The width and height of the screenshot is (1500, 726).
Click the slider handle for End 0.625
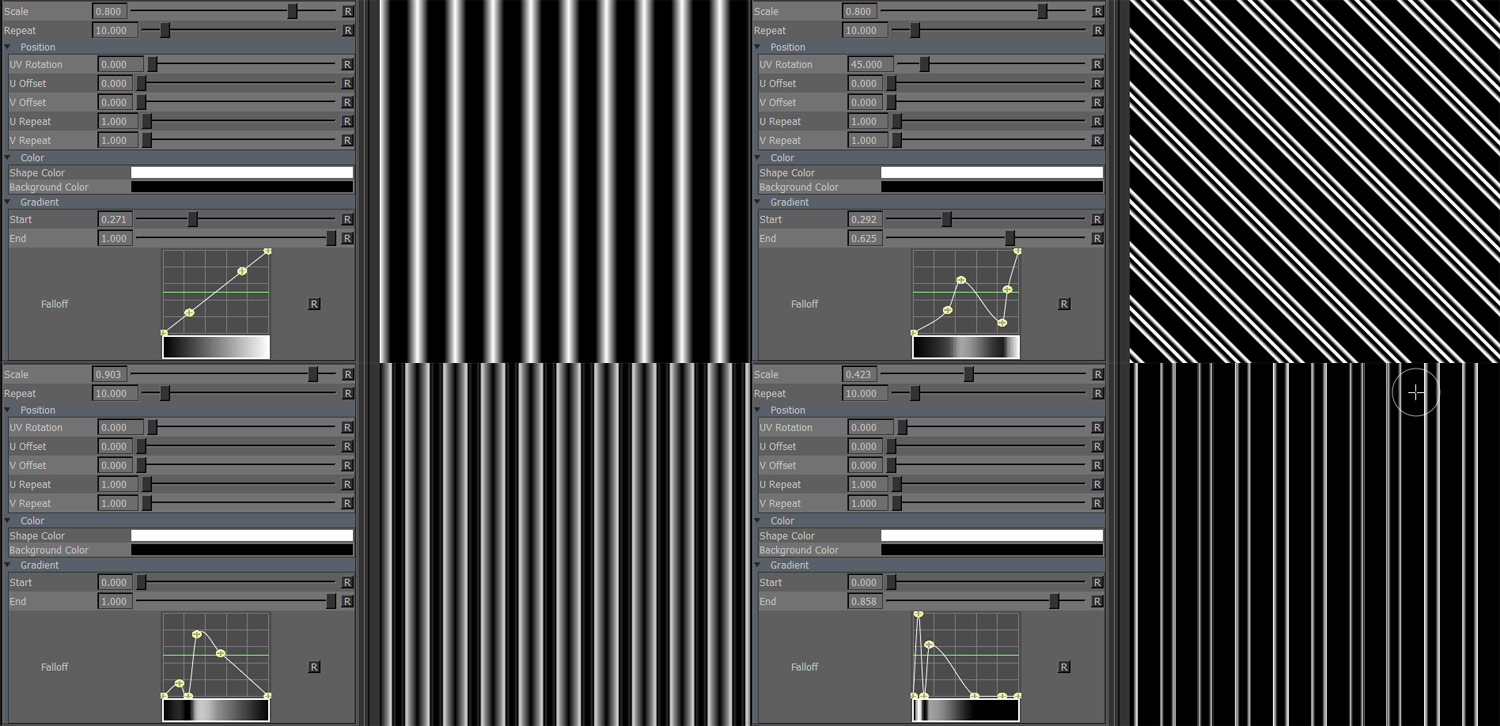click(x=1010, y=238)
